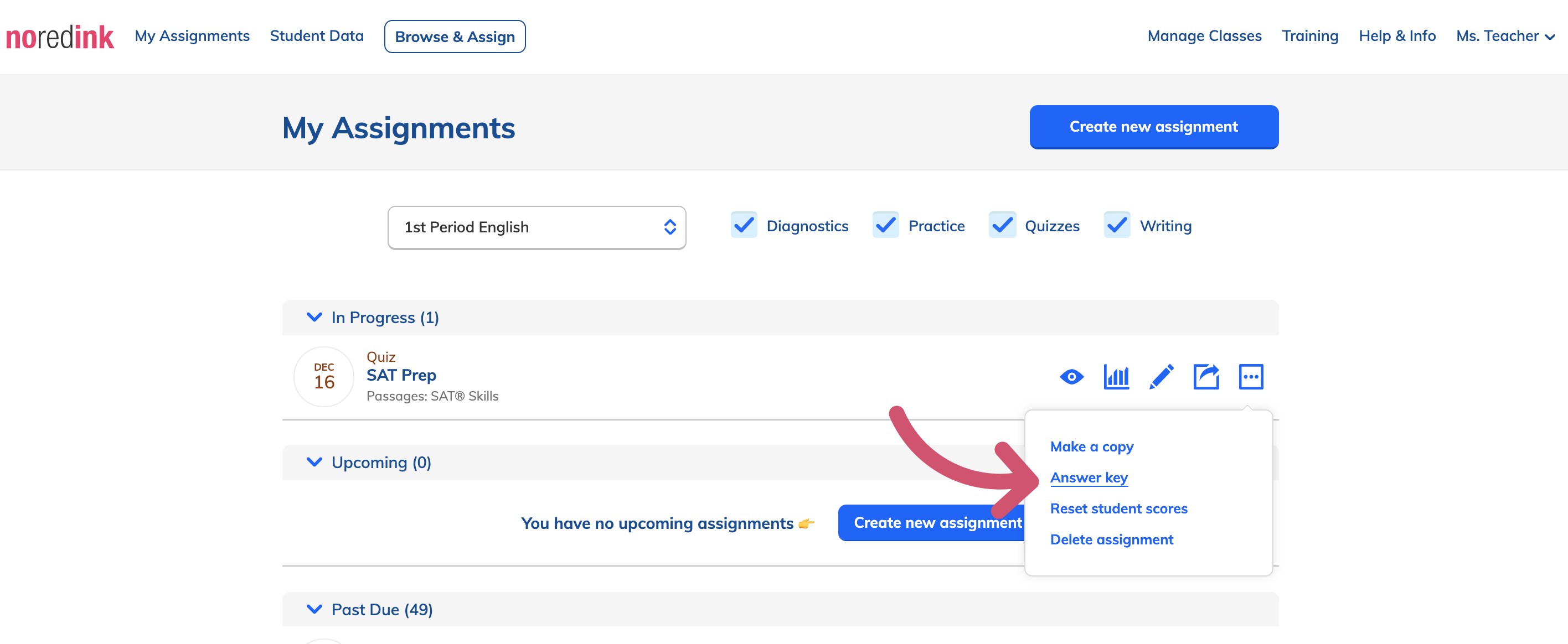Screen dimensions: 1568x644
Task: Expand the Upcoming section chevron
Action: [x=314, y=461]
